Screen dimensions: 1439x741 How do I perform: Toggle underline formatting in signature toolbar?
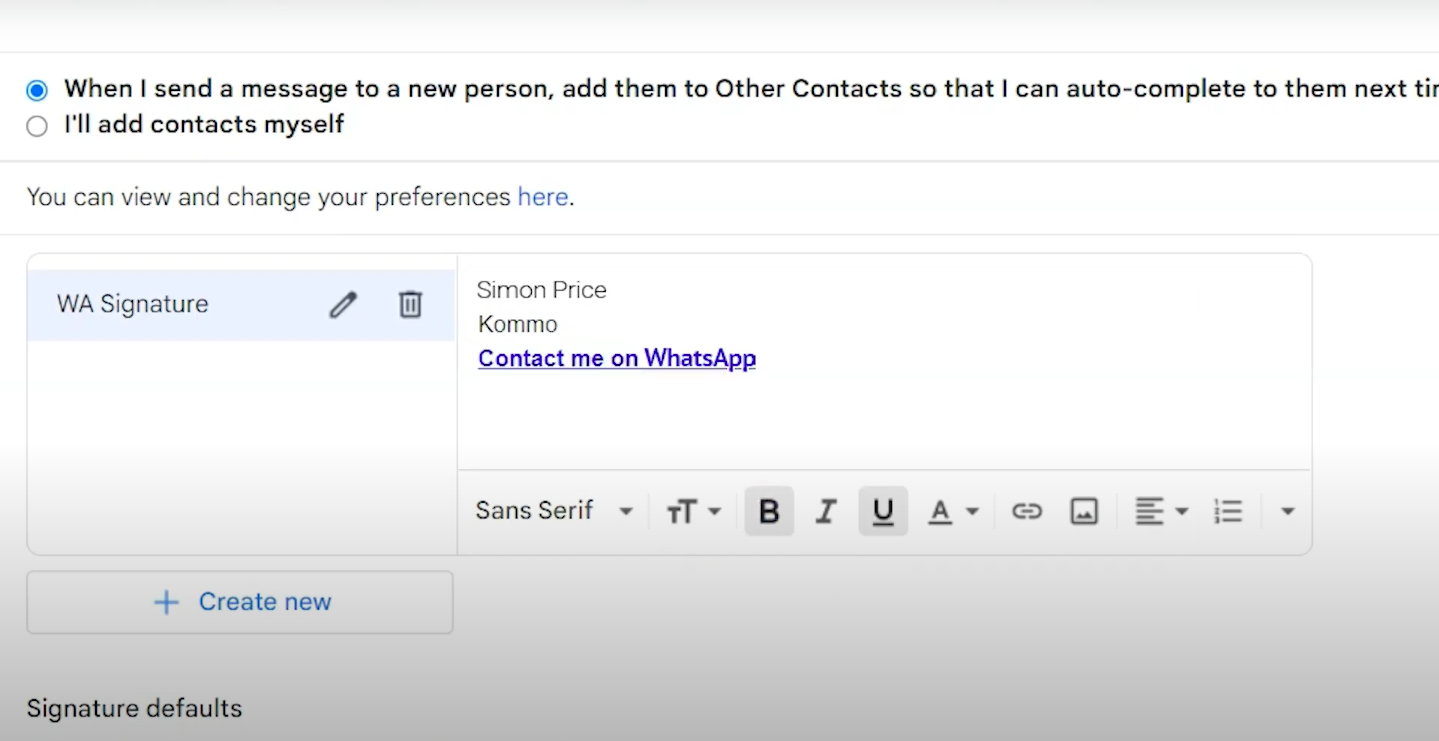click(x=882, y=512)
